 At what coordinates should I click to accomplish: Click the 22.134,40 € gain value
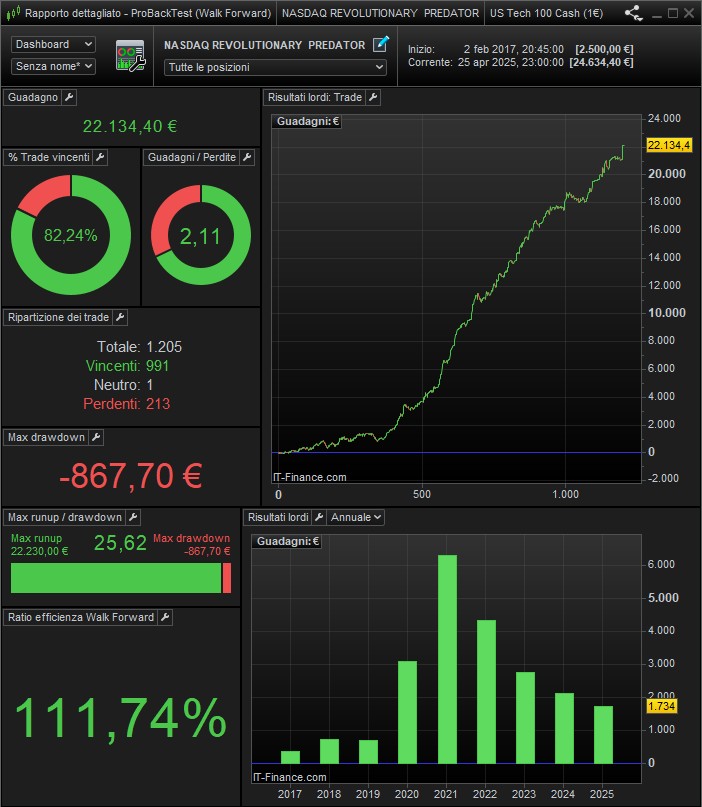130,126
